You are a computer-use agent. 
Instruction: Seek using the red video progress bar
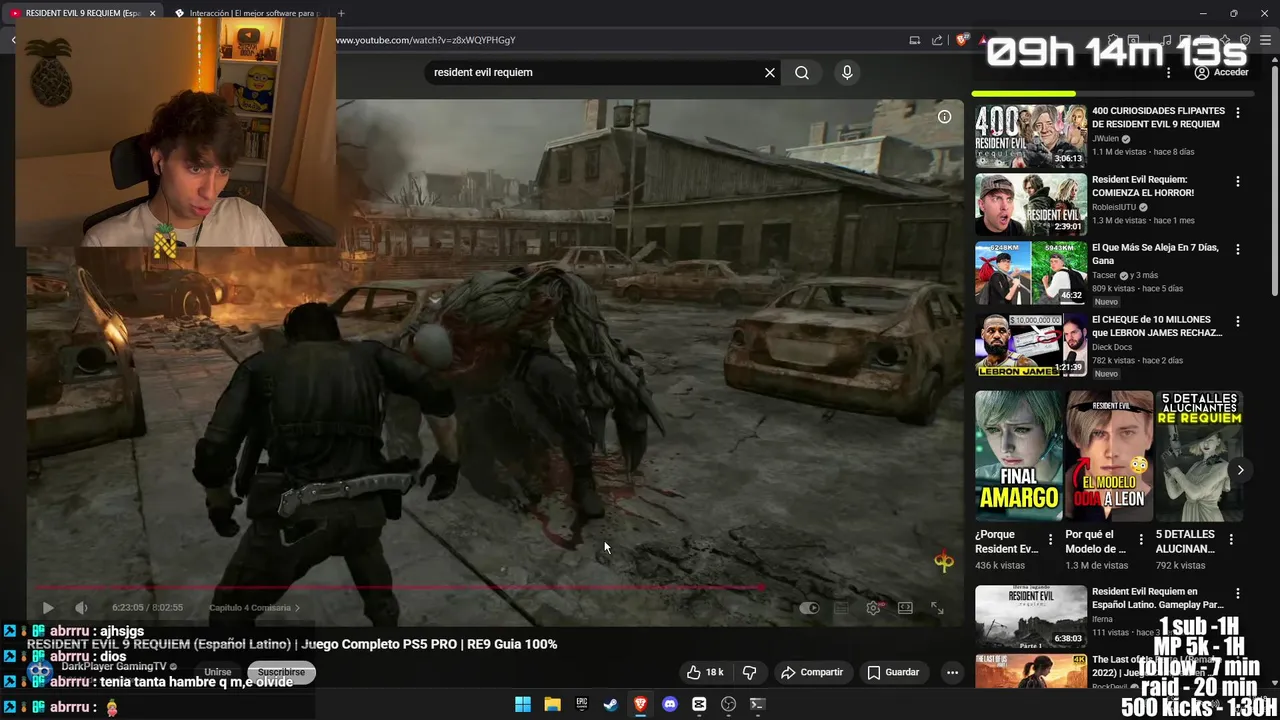pyautogui.click(x=400, y=588)
